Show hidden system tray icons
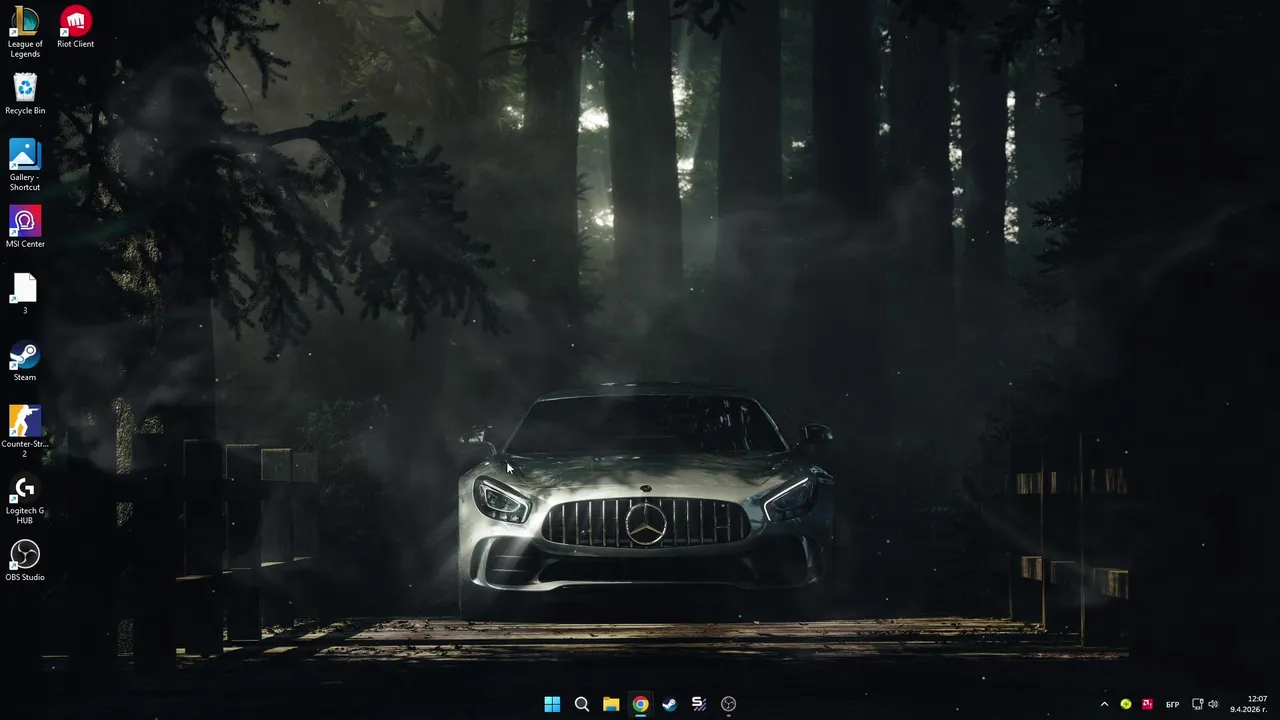Image resolution: width=1280 pixels, height=720 pixels. coord(1104,704)
